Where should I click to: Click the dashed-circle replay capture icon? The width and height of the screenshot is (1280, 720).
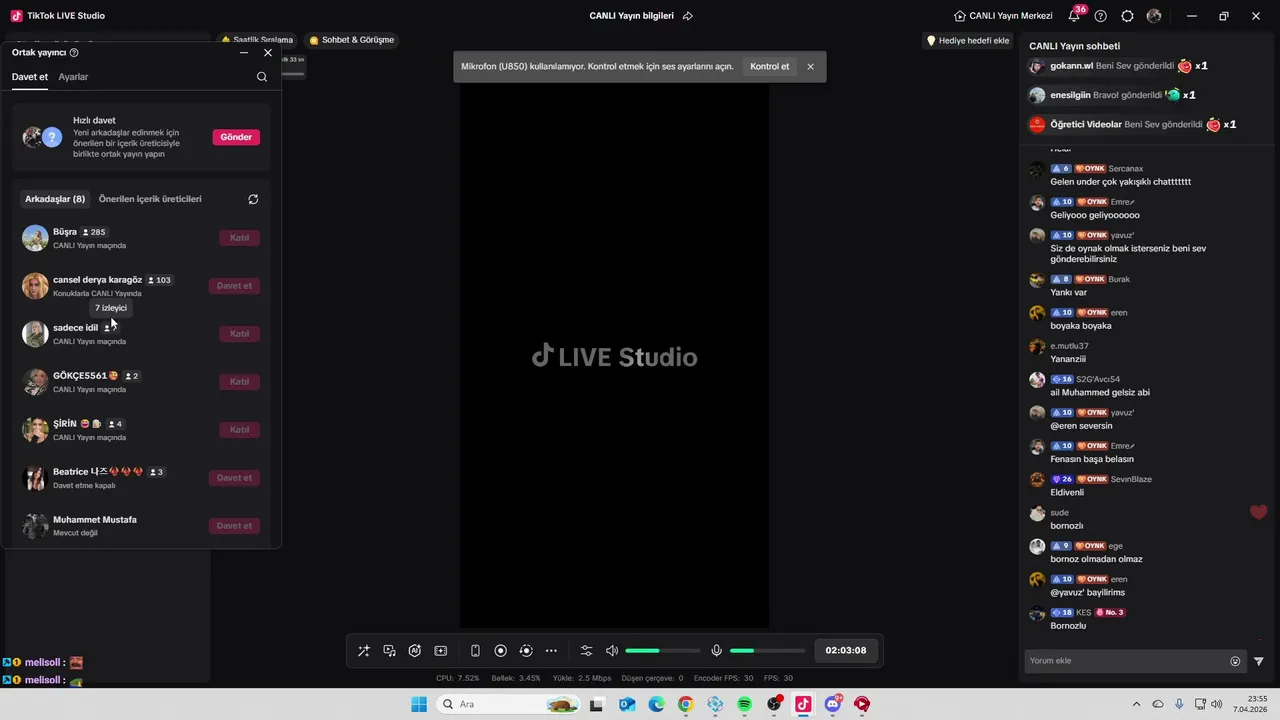click(x=526, y=651)
